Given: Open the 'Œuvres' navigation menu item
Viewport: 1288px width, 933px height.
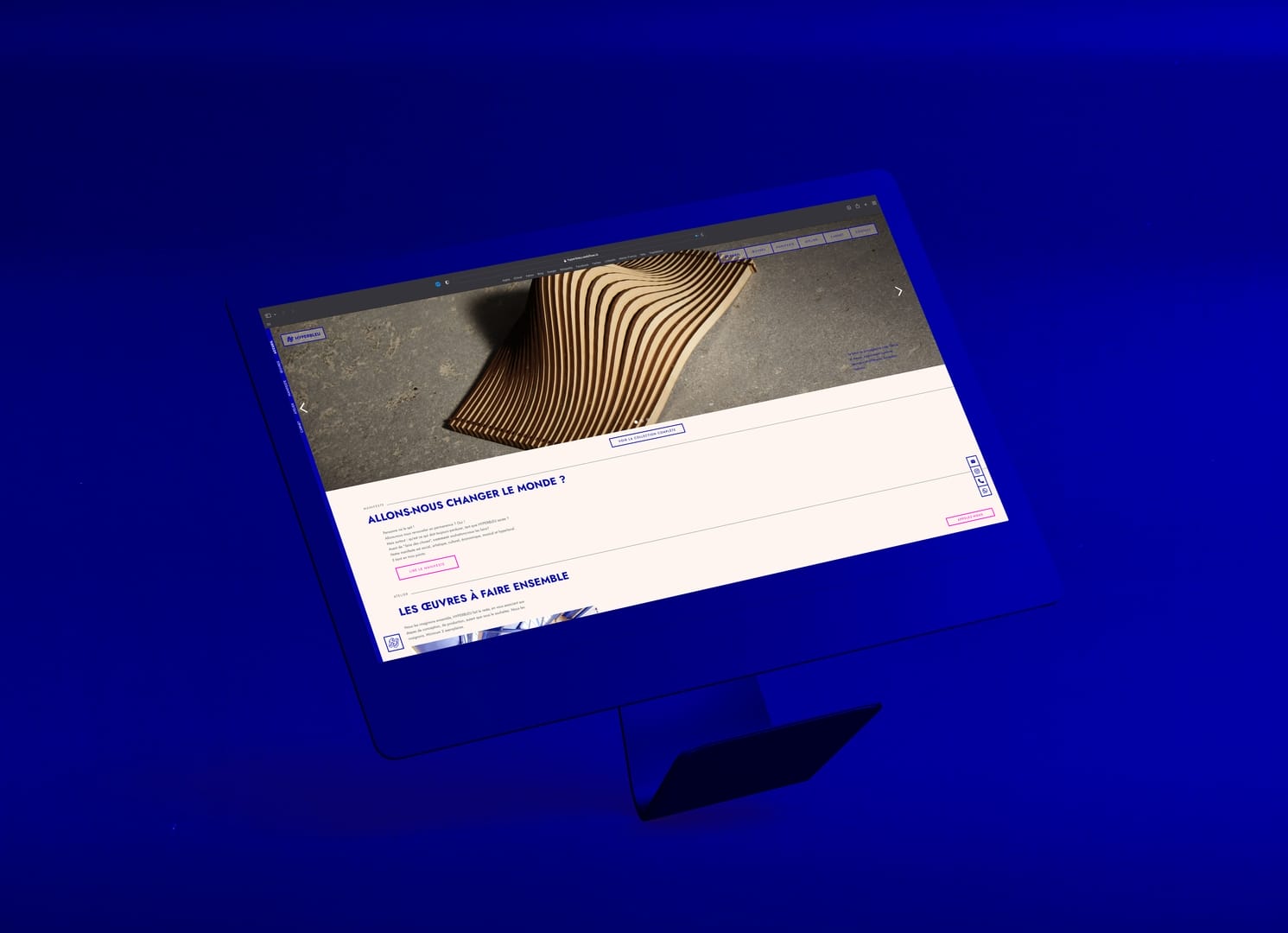Looking at the screenshot, I should click(x=758, y=251).
